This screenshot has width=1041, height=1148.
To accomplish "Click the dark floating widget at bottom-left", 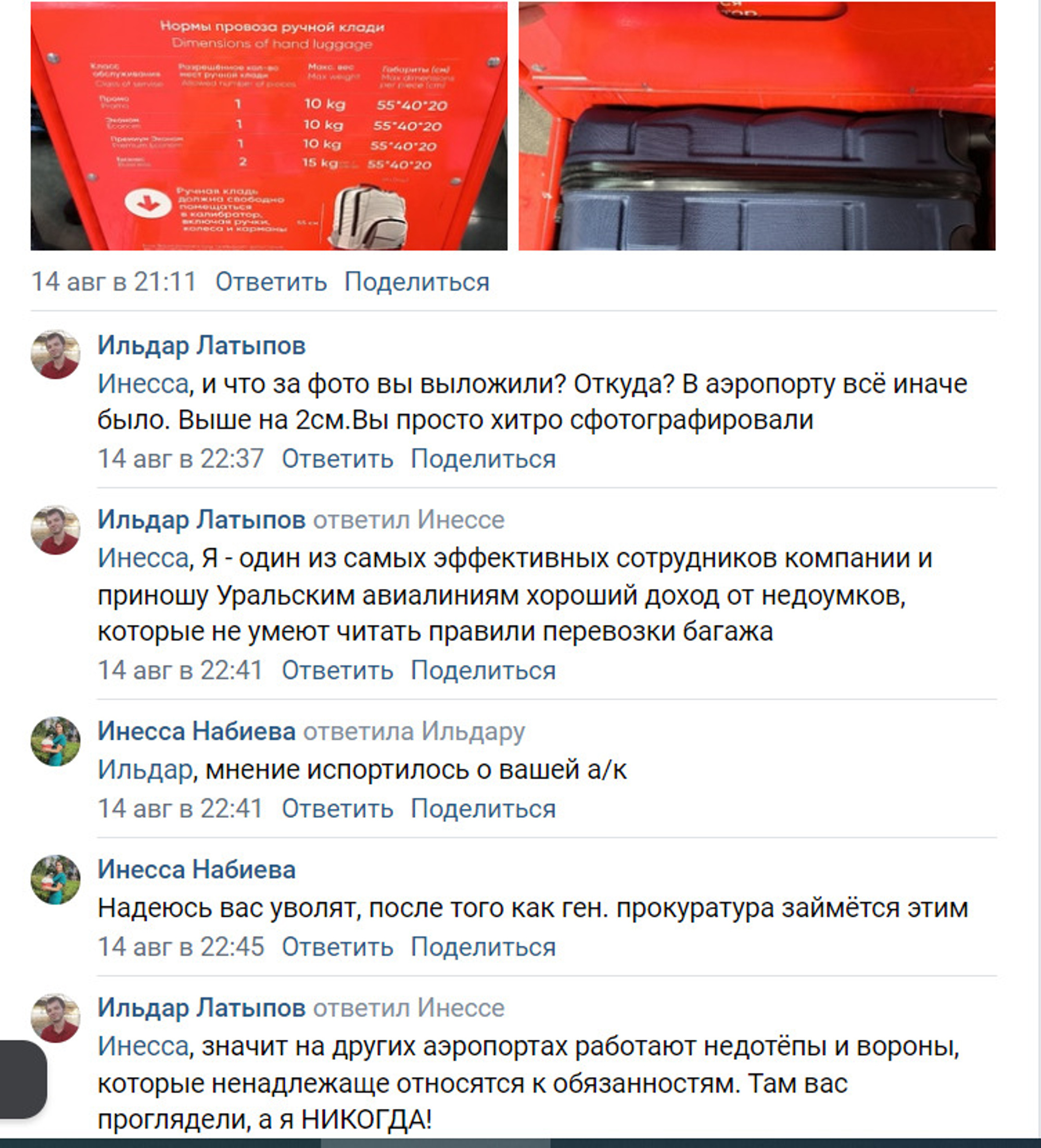I will [x=23, y=1079].
